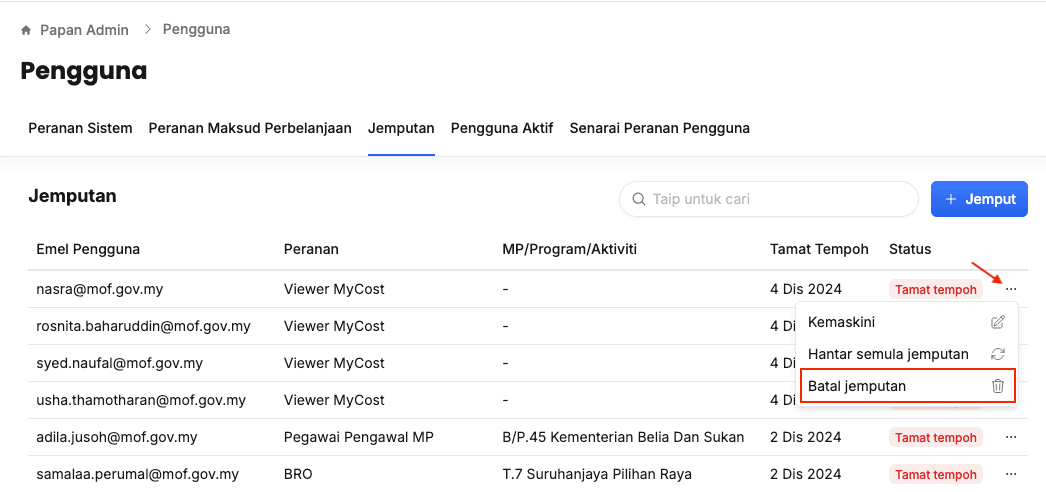This screenshot has height=492, width=1046.
Task: Click the refresh icon for resend invitation
Action: 997,354
